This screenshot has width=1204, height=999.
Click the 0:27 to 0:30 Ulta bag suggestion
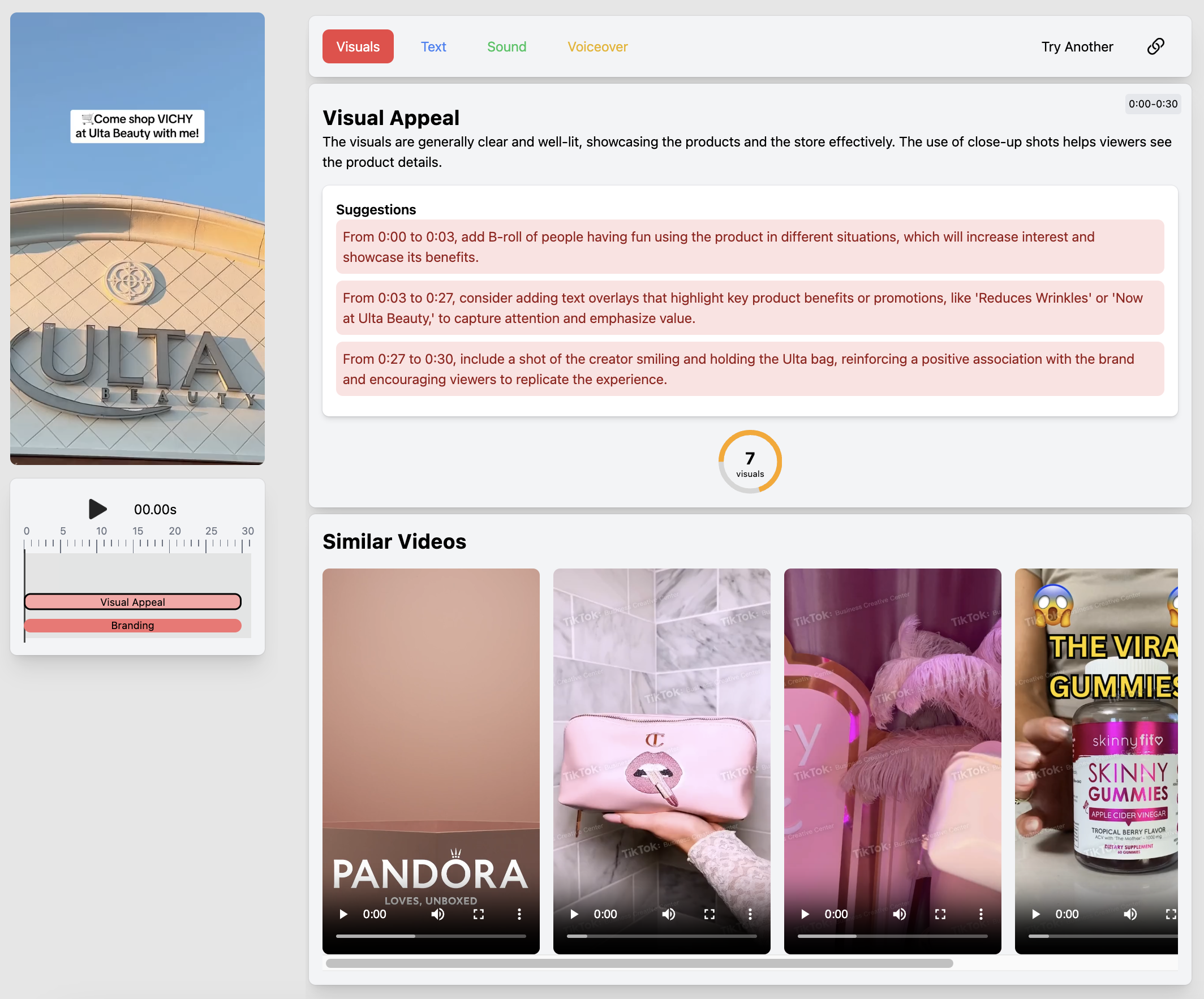coord(750,369)
